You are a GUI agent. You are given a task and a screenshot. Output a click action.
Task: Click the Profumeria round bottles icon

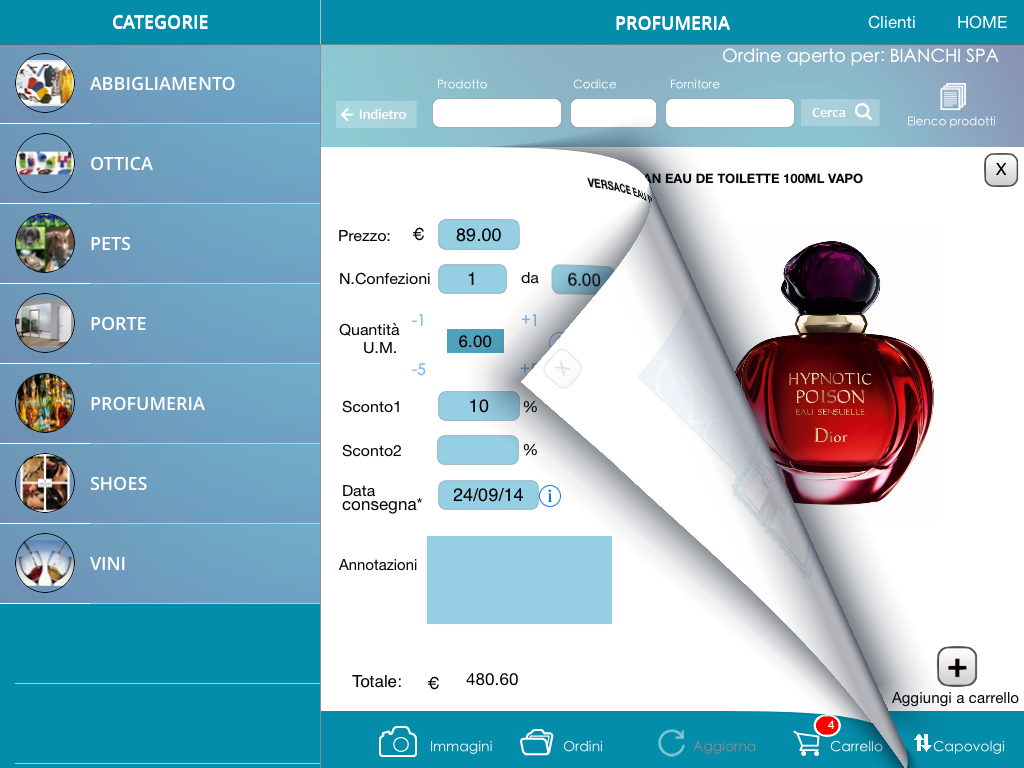[x=44, y=403]
